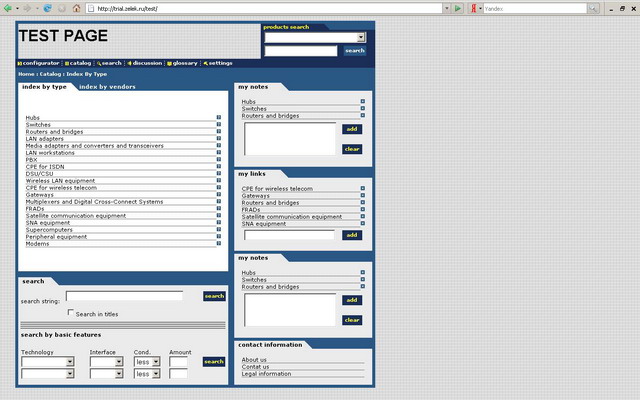Open the second-row Cond. dropdown showing less
Screen dimensions: 640x400
point(156,373)
